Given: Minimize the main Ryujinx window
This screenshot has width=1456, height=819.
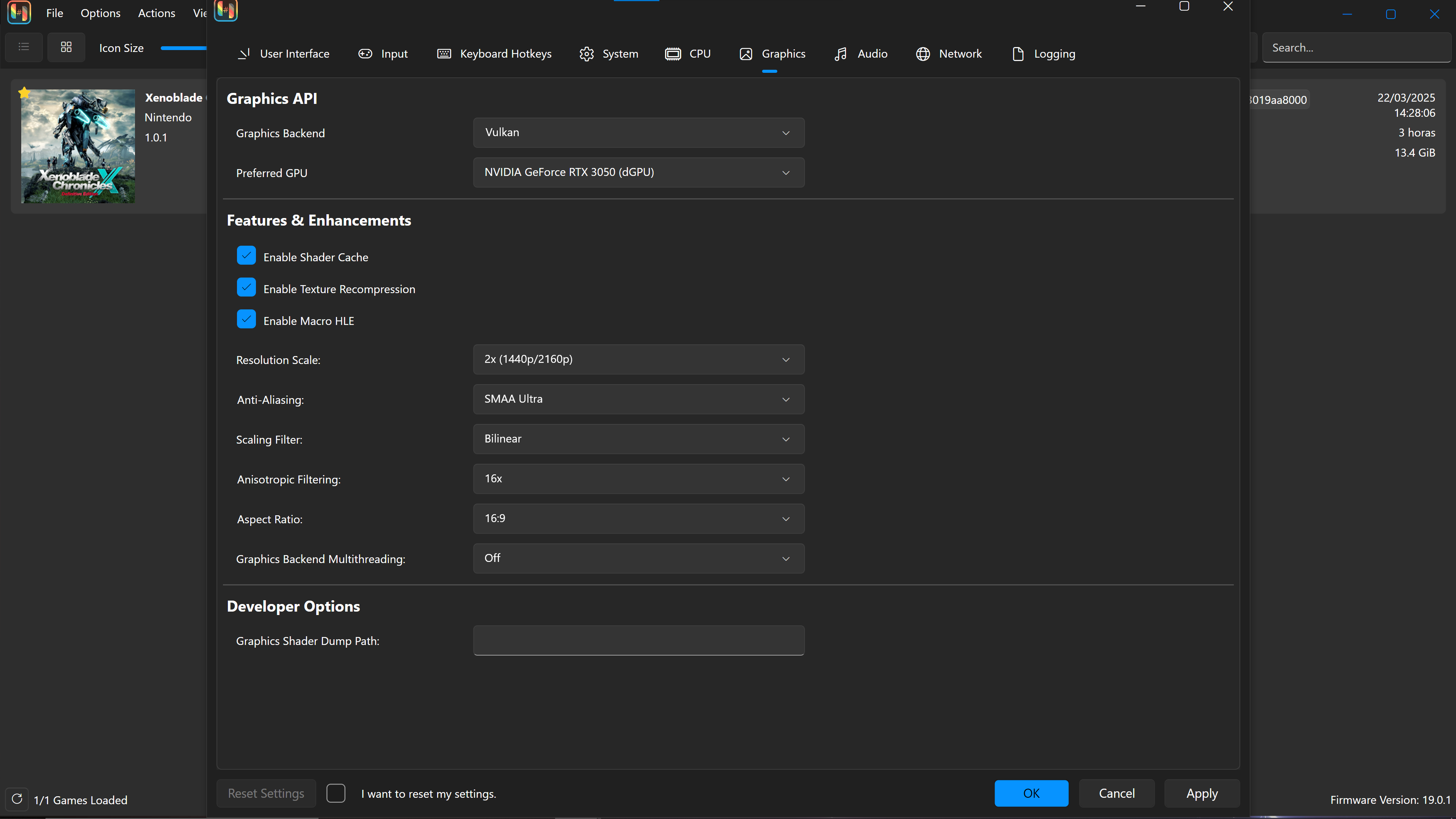Looking at the screenshot, I should [1348, 14].
